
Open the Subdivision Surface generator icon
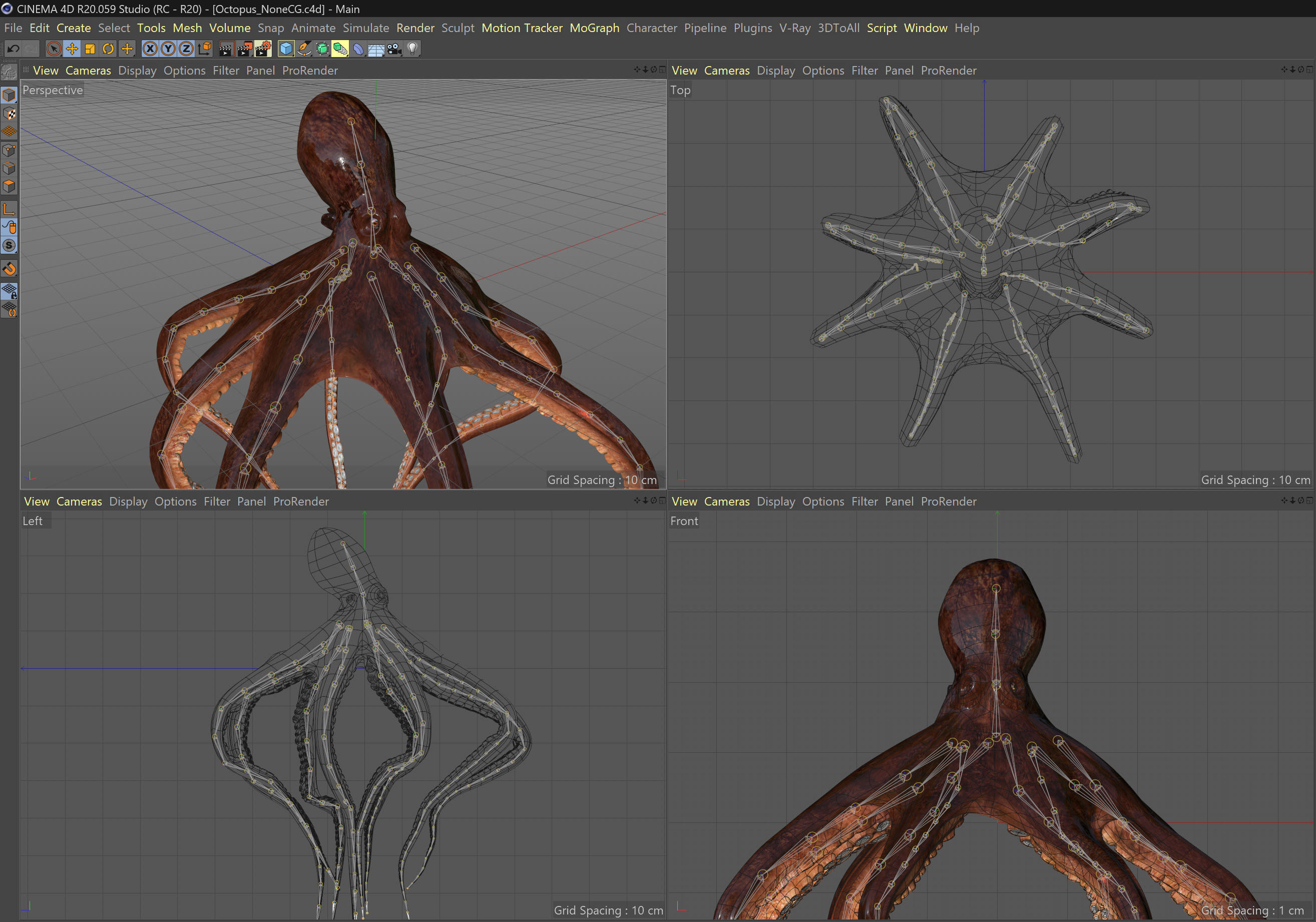[x=322, y=49]
